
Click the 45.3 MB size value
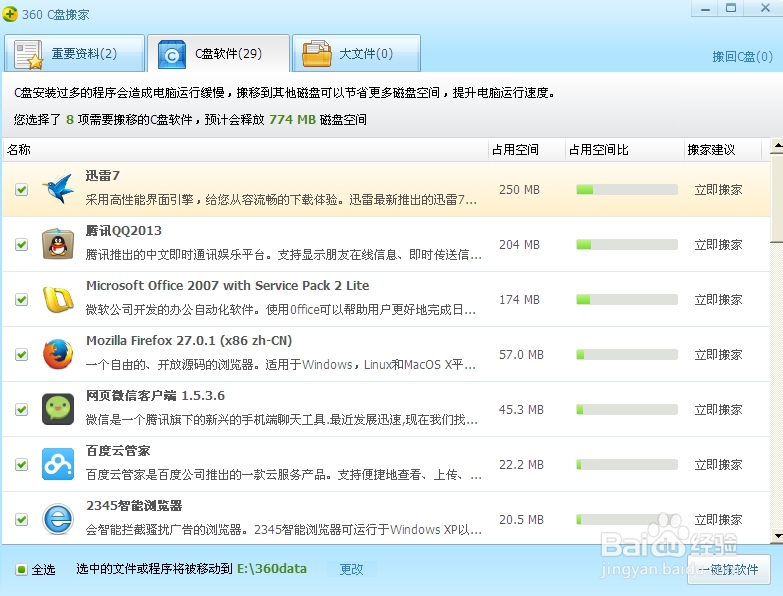coord(521,409)
